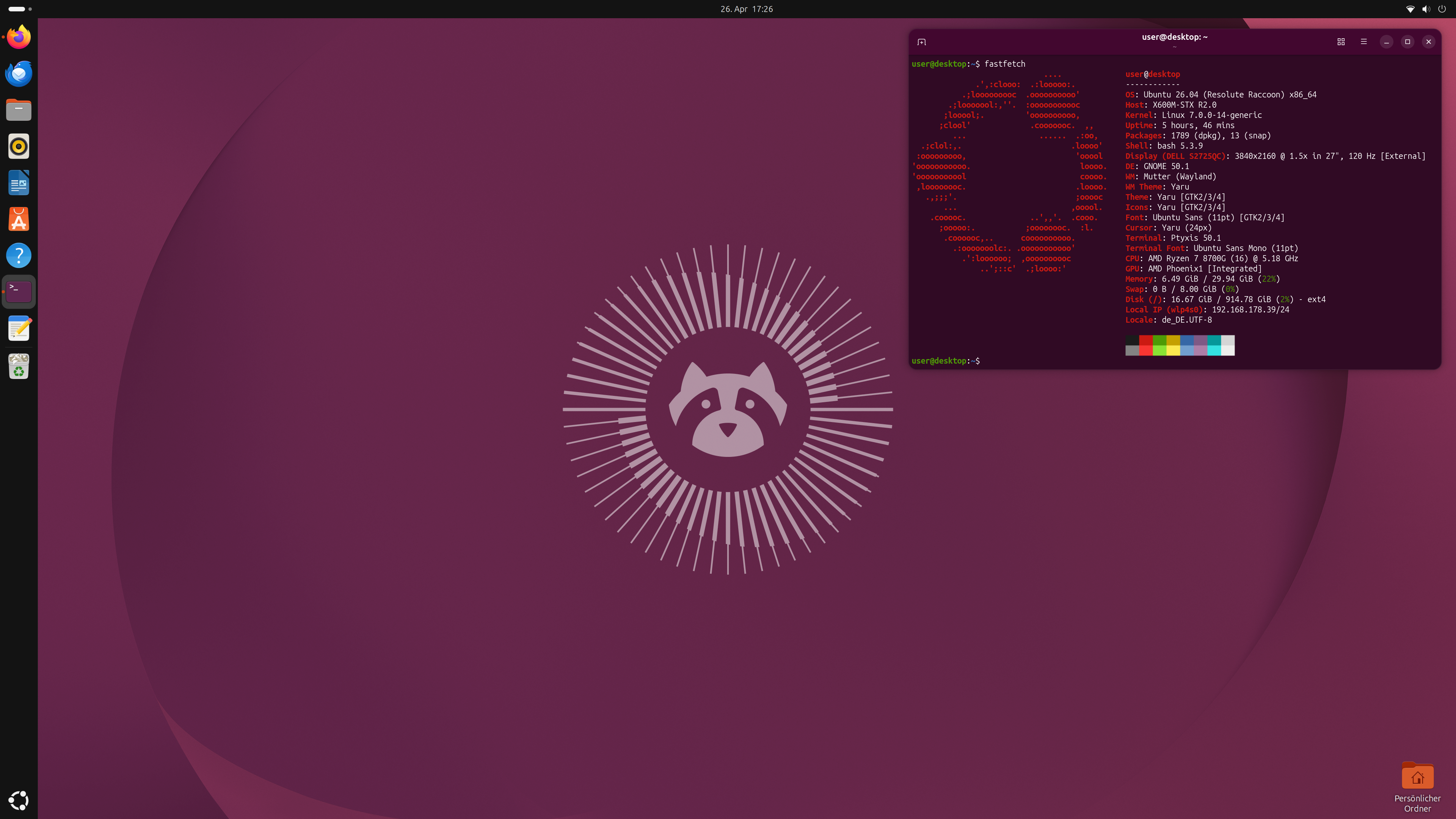1456x819 pixels.
Task: Open Rhythmbox music player from the dock
Action: tap(19, 146)
